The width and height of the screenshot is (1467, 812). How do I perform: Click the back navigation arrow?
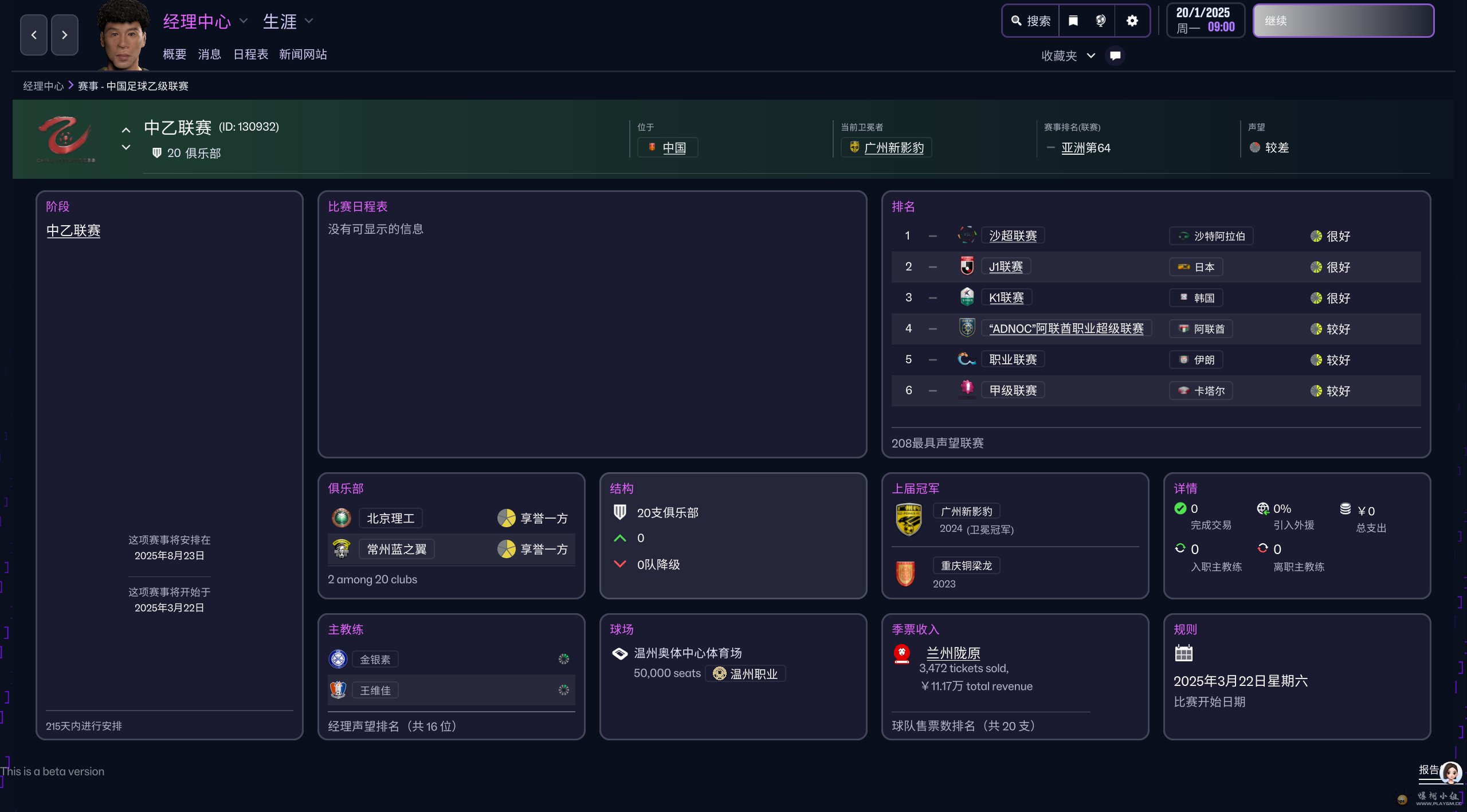pos(34,35)
